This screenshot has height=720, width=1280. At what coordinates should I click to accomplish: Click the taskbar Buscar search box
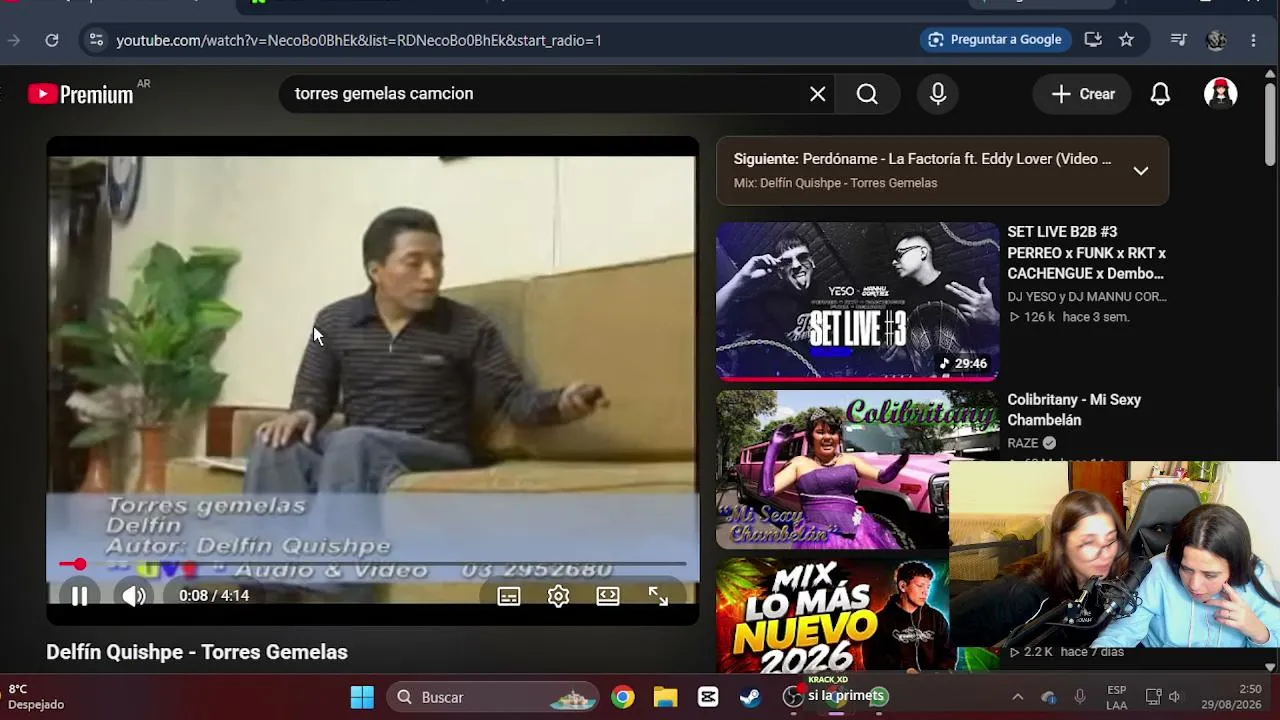click(x=493, y=697)
